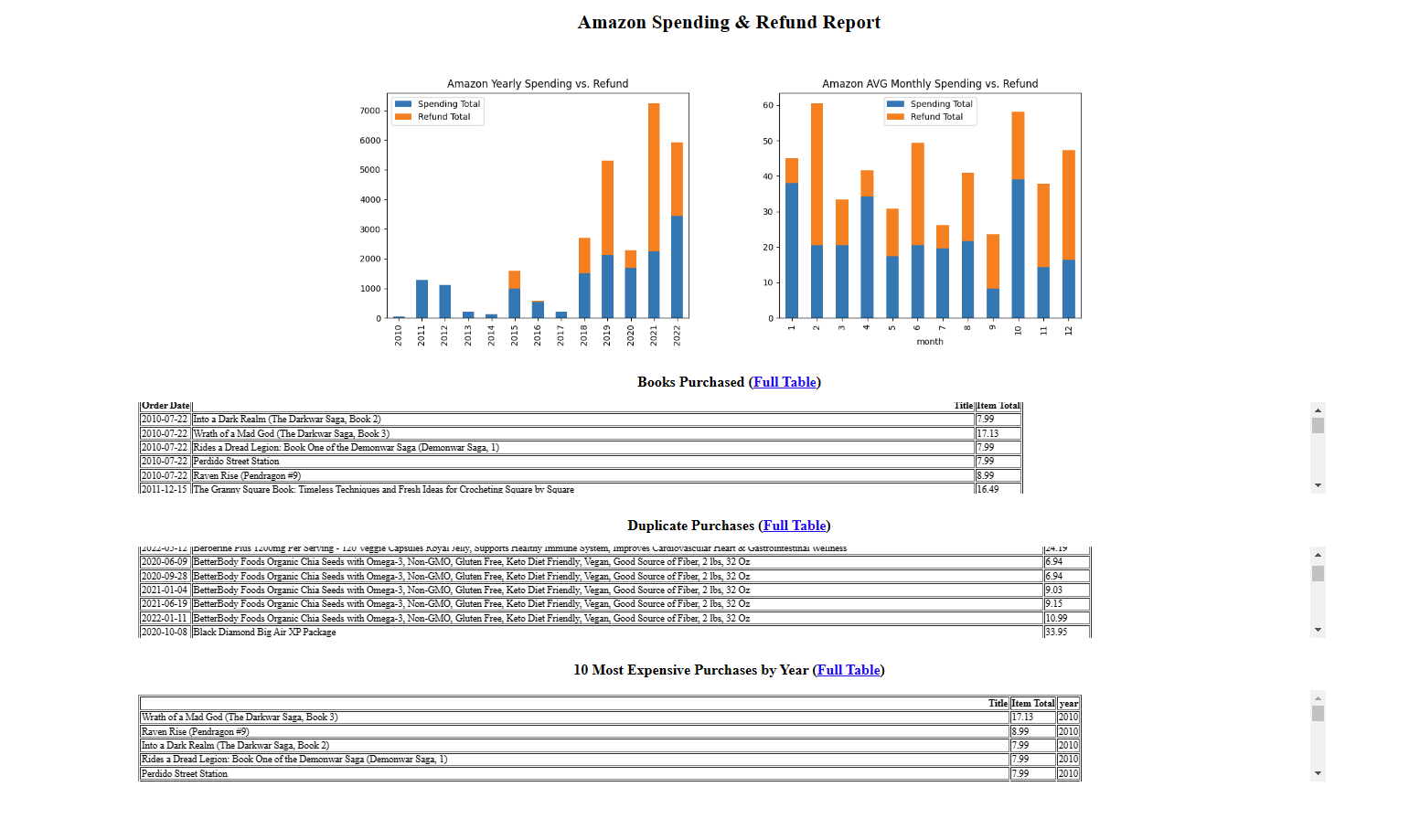This screenshot has height=840, width=1420.
Task: Click the monthly chart blue Spending Total swatch
Action: pyautogui.click(x=895, y=104)
